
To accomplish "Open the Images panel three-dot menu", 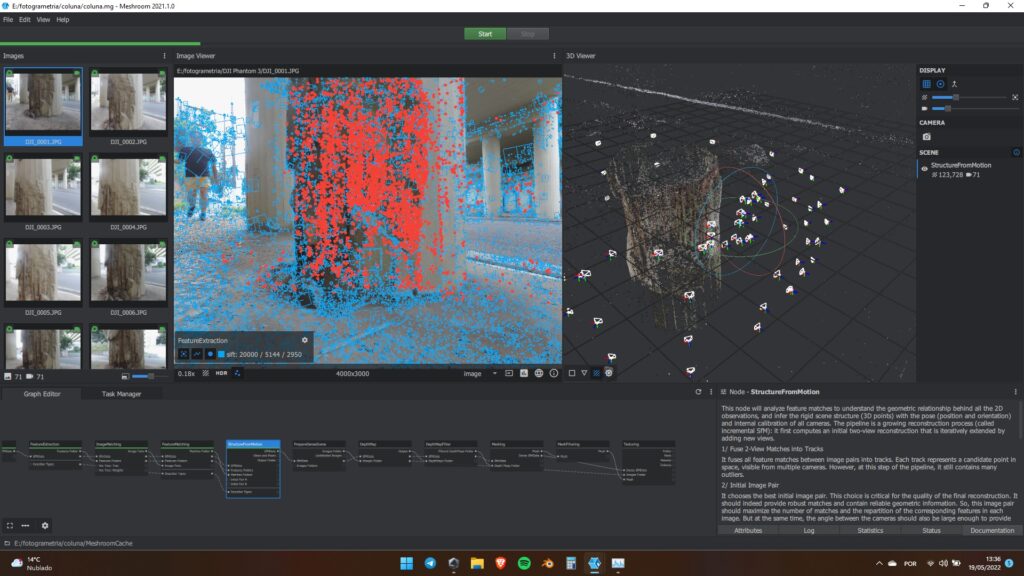I will click(x=164, y=56).
